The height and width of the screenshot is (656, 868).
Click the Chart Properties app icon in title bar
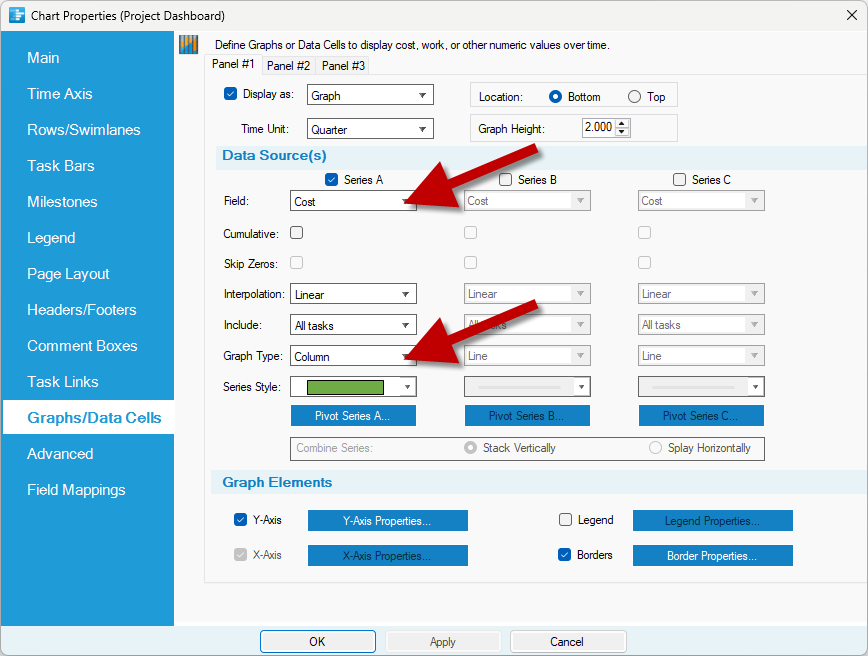point(17,15)
